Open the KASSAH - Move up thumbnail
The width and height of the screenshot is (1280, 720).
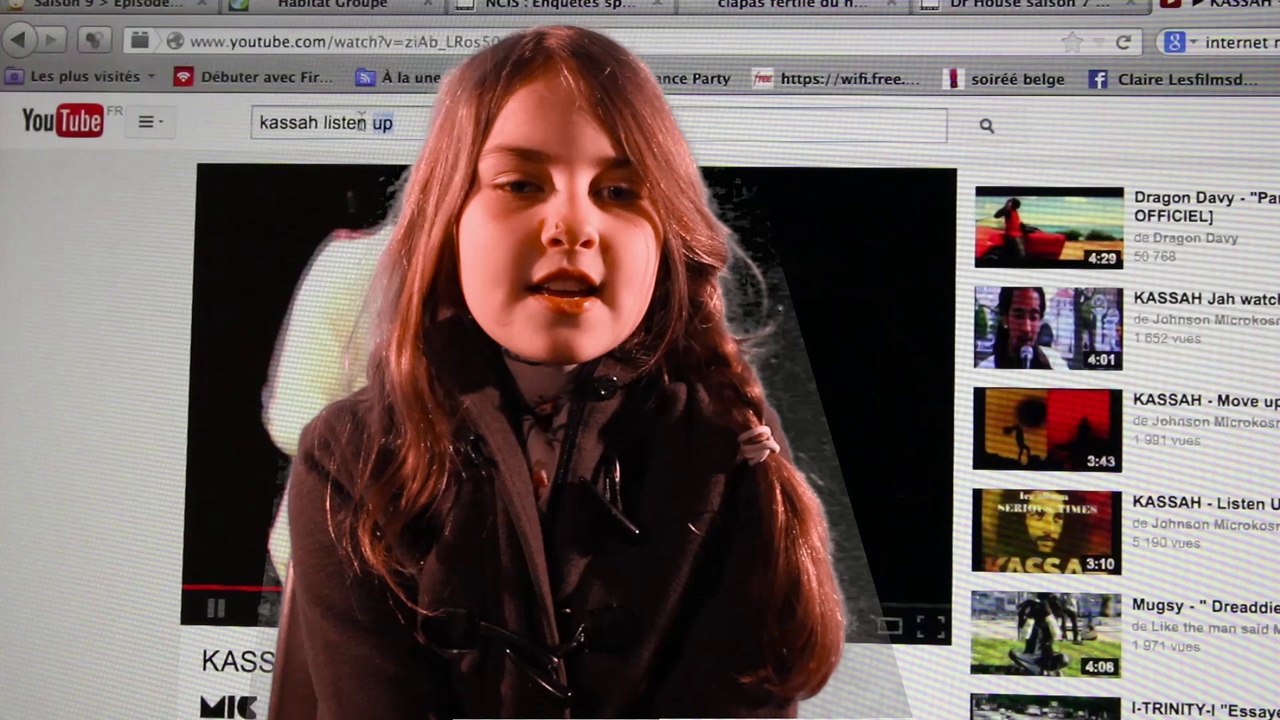(x=1047, y=430)
